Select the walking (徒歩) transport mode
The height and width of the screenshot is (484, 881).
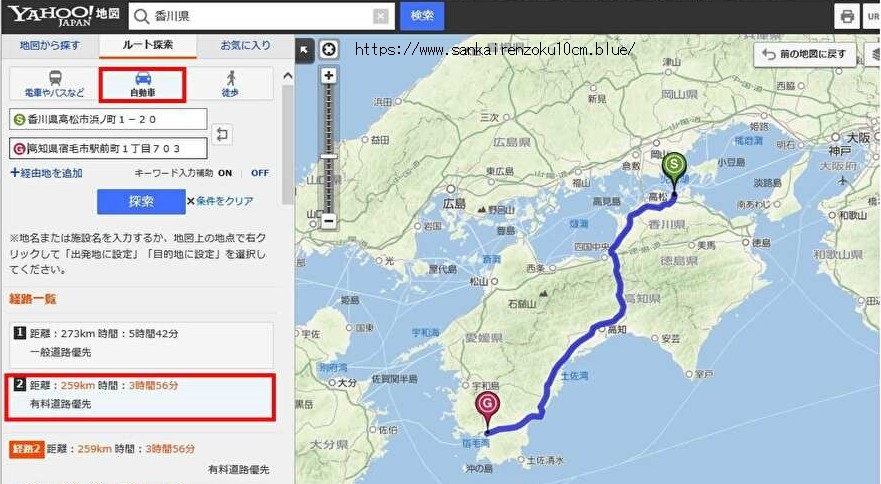coord(230,84)
